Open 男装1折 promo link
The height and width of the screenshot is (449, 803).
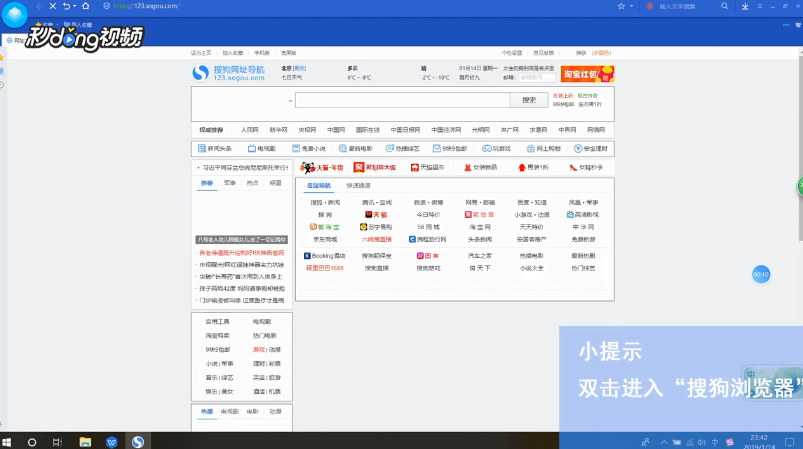click(533, 167)
